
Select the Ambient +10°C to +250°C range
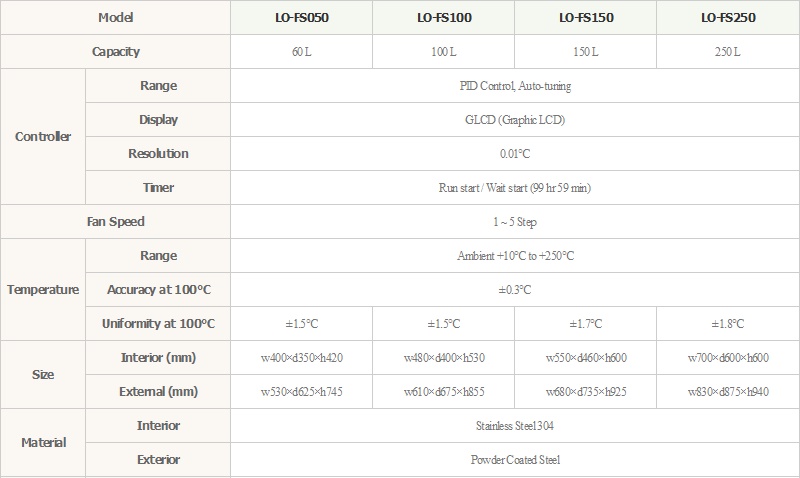coord(515,256)
